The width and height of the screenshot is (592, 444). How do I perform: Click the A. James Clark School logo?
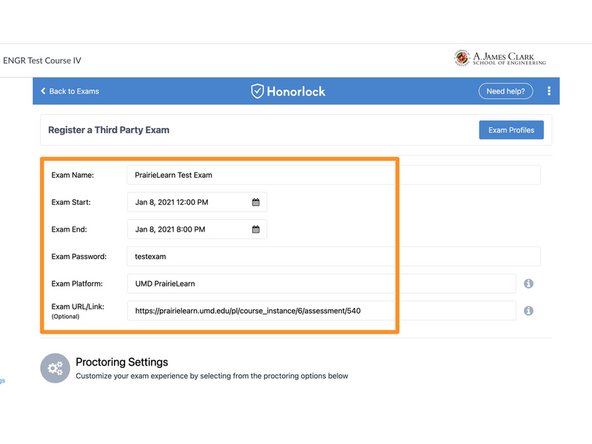coord(500,58)
